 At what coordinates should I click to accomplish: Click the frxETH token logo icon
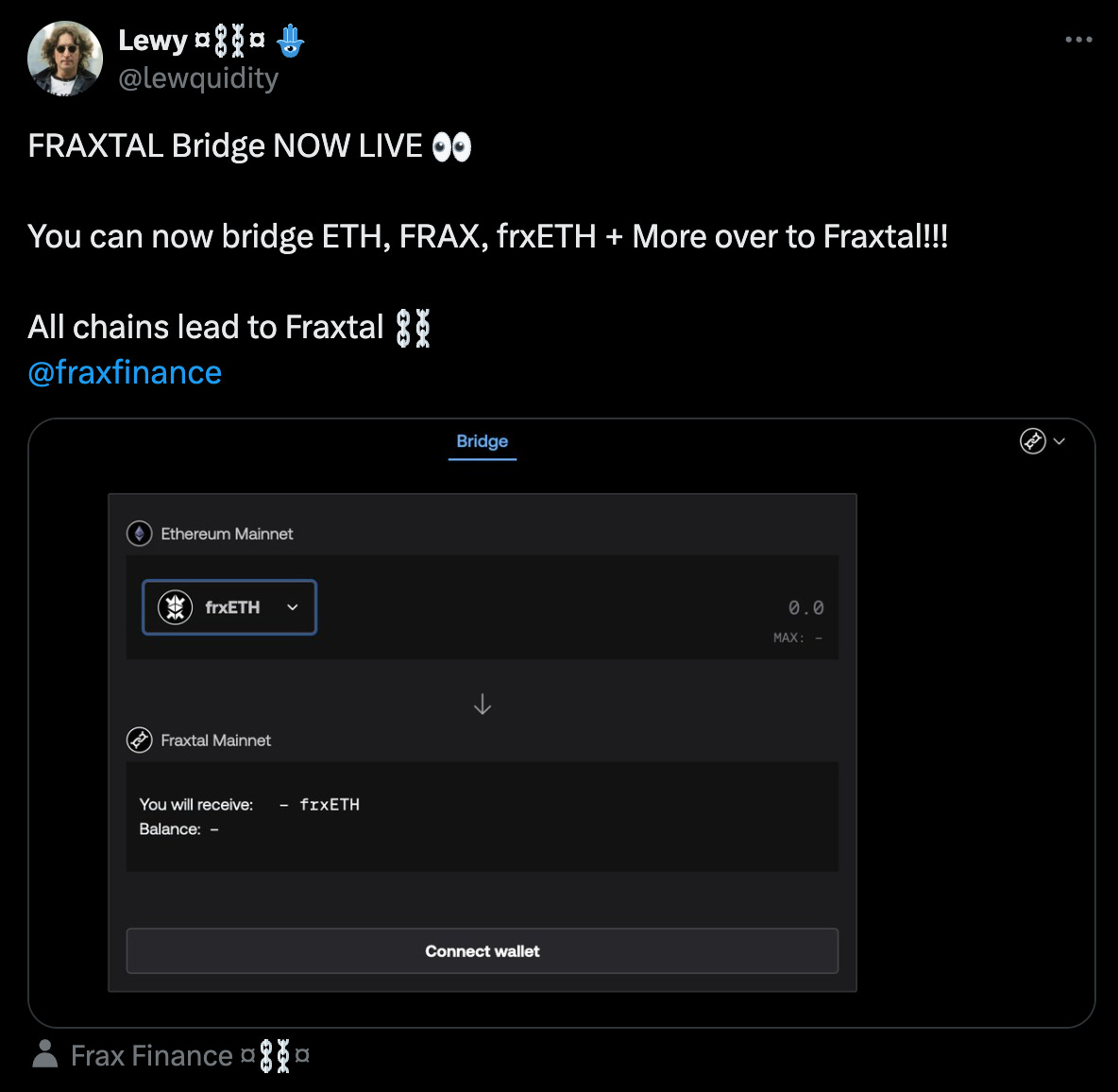point(175,607)
